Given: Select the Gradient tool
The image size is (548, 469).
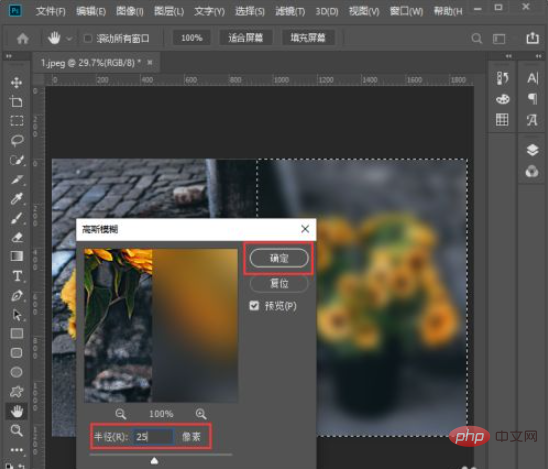Looking at the screenshot, I should [x=16, y=256].
